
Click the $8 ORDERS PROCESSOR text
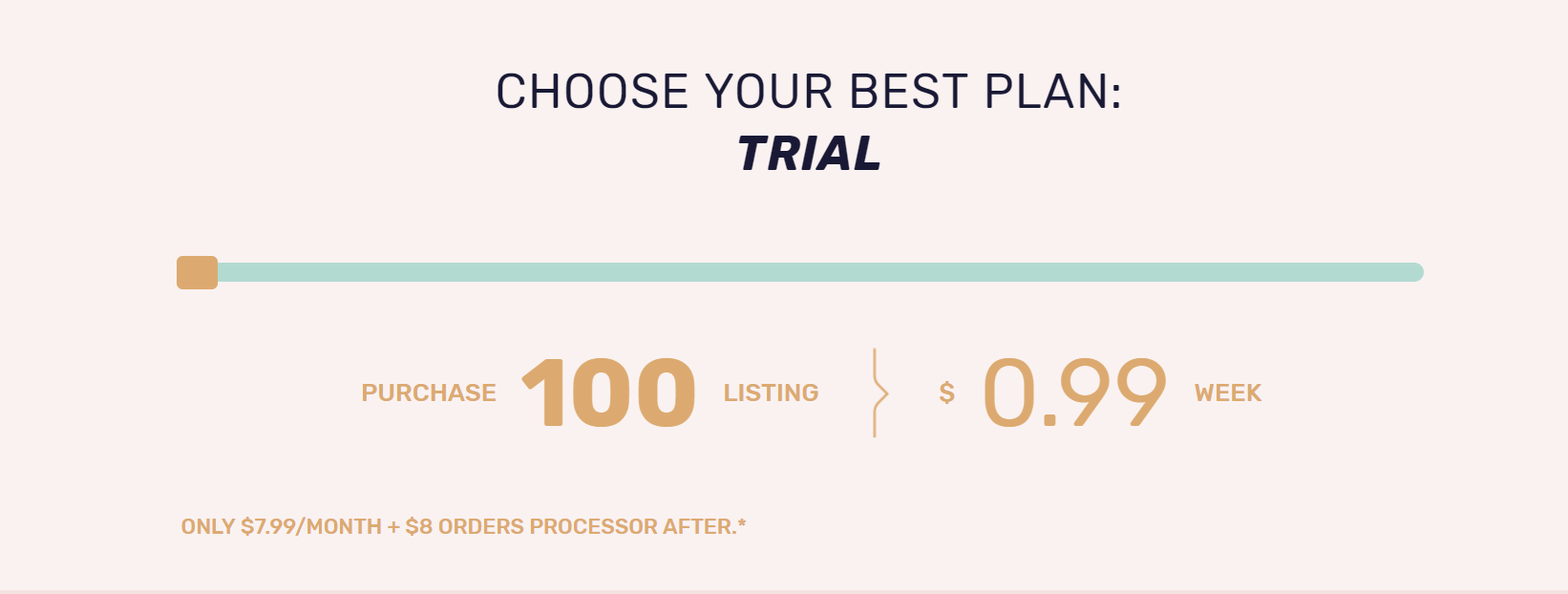tap(535, 525)
